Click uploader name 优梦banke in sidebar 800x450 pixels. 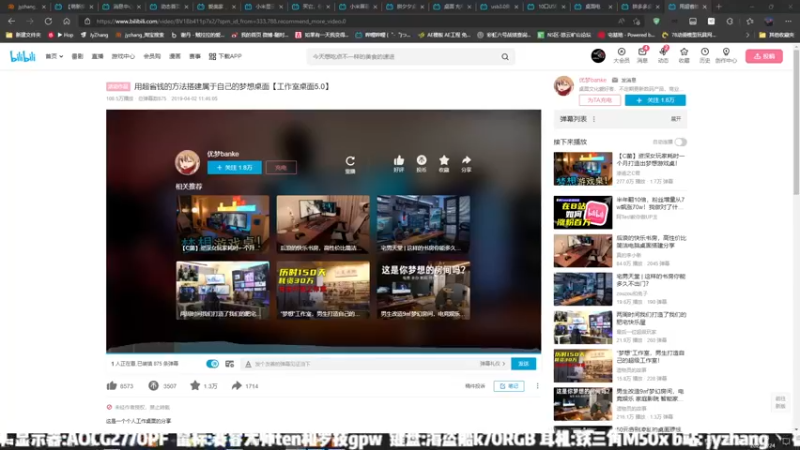tap(592, 80)
